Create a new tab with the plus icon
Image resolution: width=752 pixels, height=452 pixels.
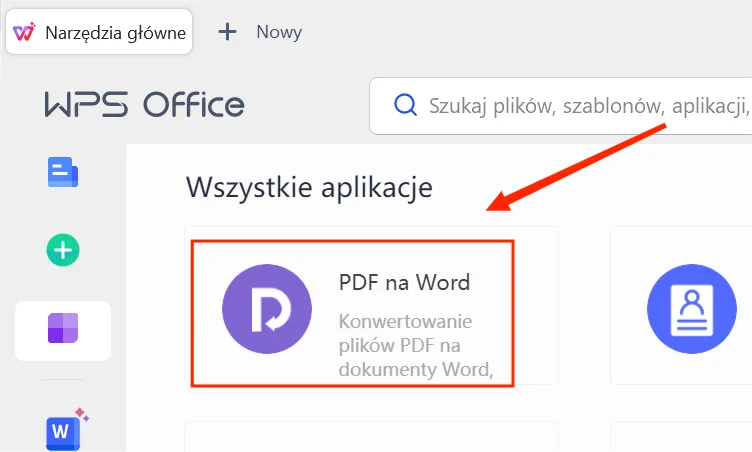tap(227, 32)
